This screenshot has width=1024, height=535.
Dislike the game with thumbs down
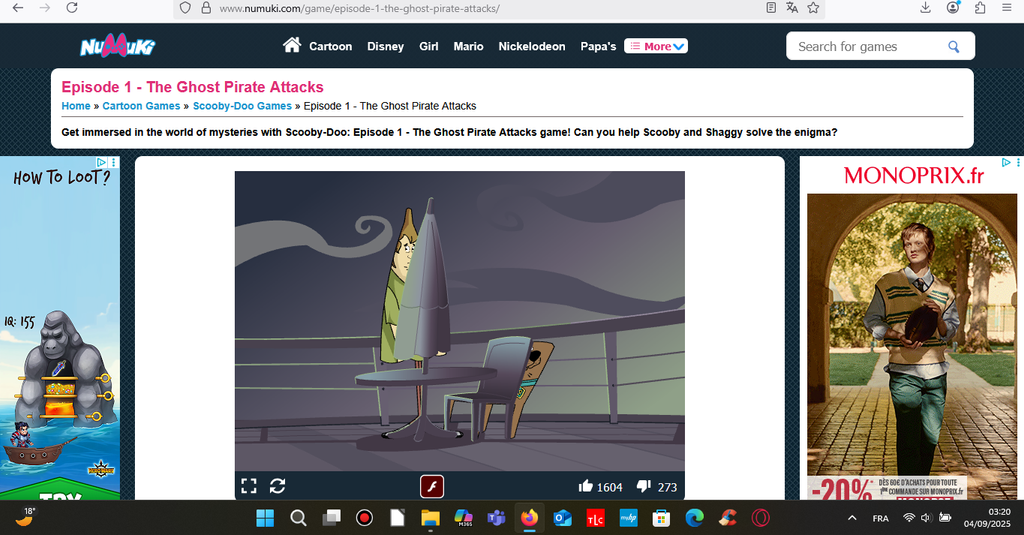[x=645, y=487]
